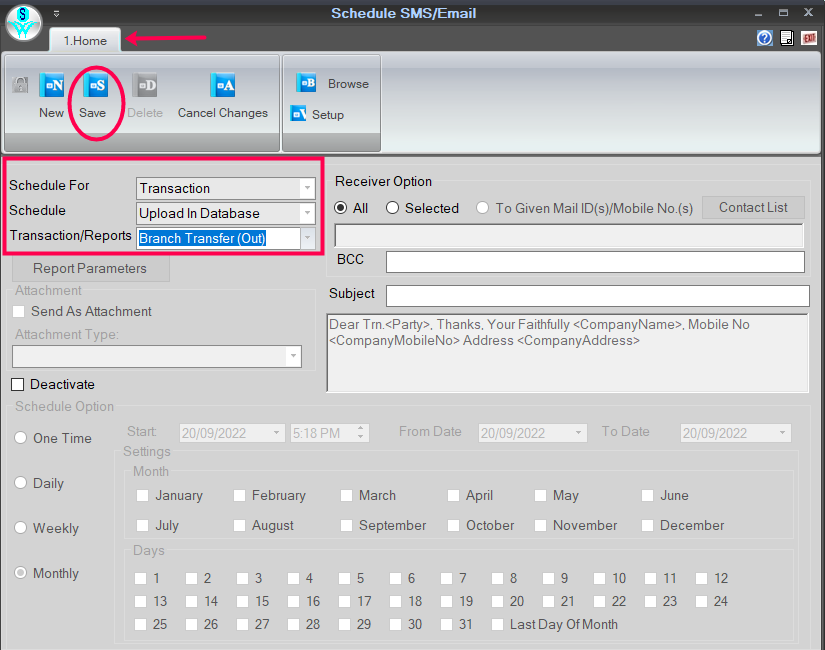Viewport: 825px width, 650px height.
Task: Open the Transaction/Reports dropdown arrow
Action: pyautogui.click(x=307, y=238)
